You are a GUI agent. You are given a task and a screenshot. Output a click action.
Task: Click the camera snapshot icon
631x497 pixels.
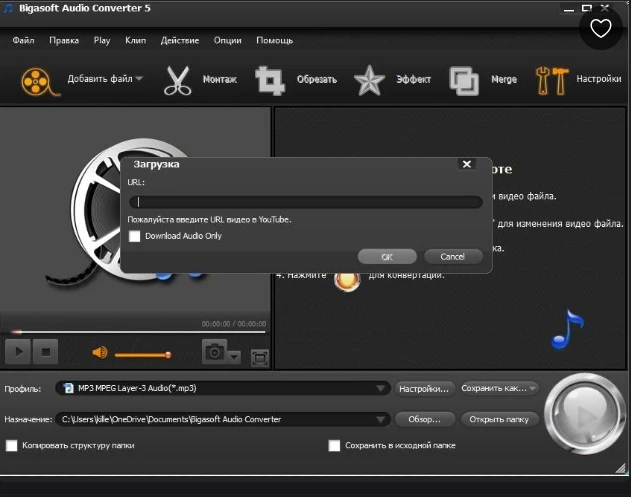point(214,351)
